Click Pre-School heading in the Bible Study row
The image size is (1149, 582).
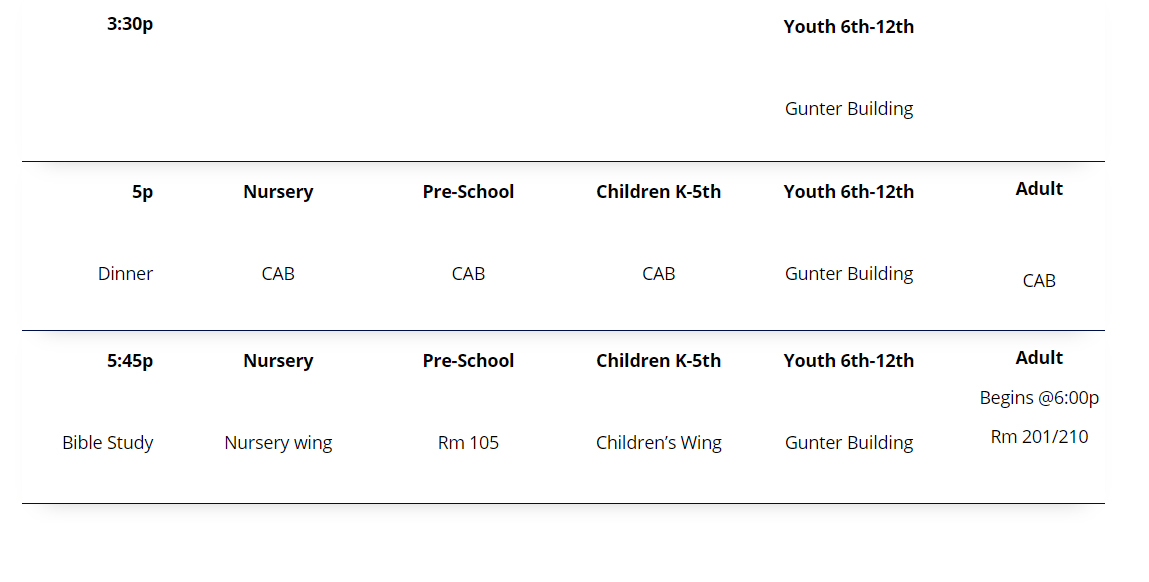pos(468,361)
